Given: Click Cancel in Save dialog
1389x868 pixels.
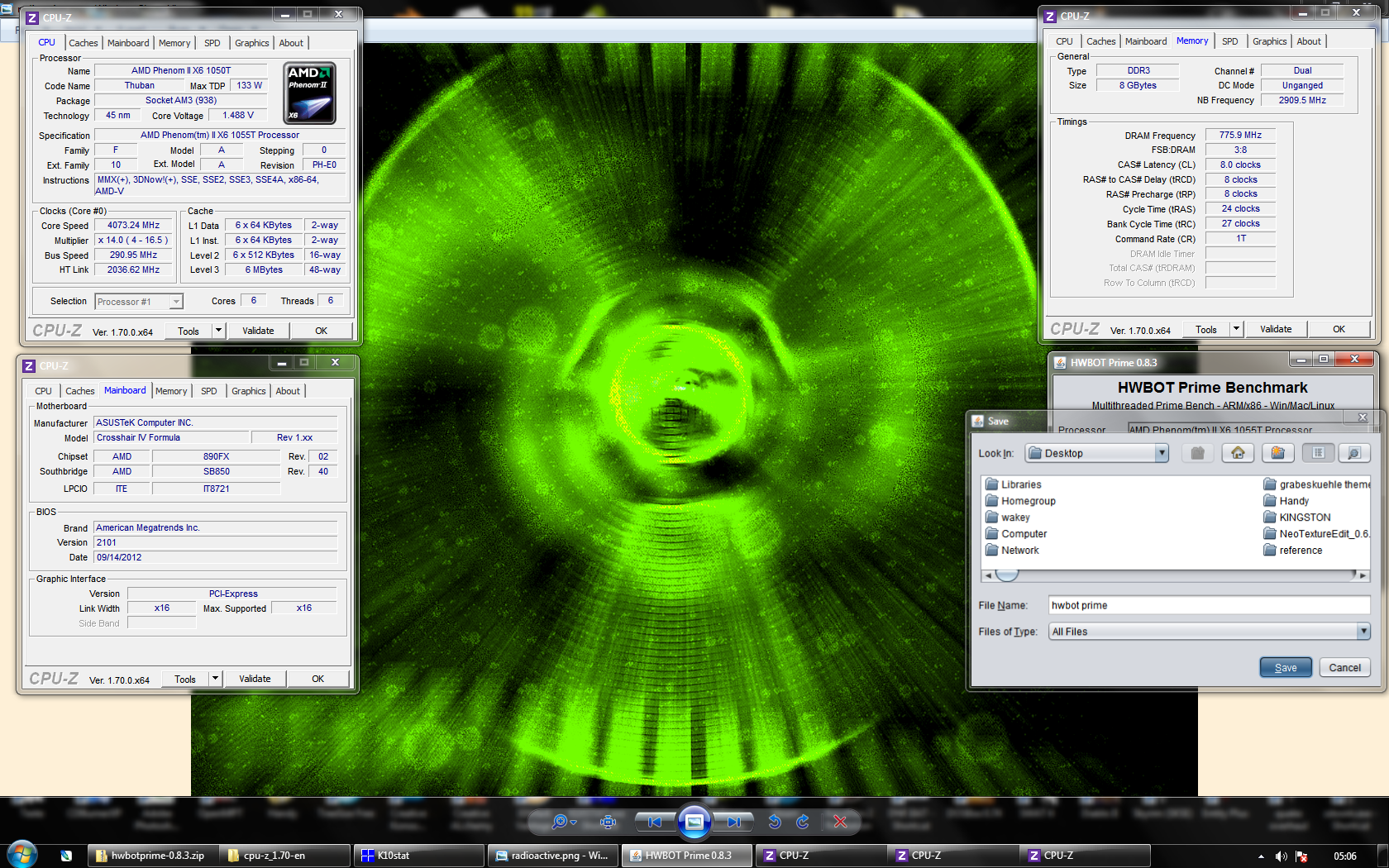Looking at the screenshot, I should (x=1344, y=668).
